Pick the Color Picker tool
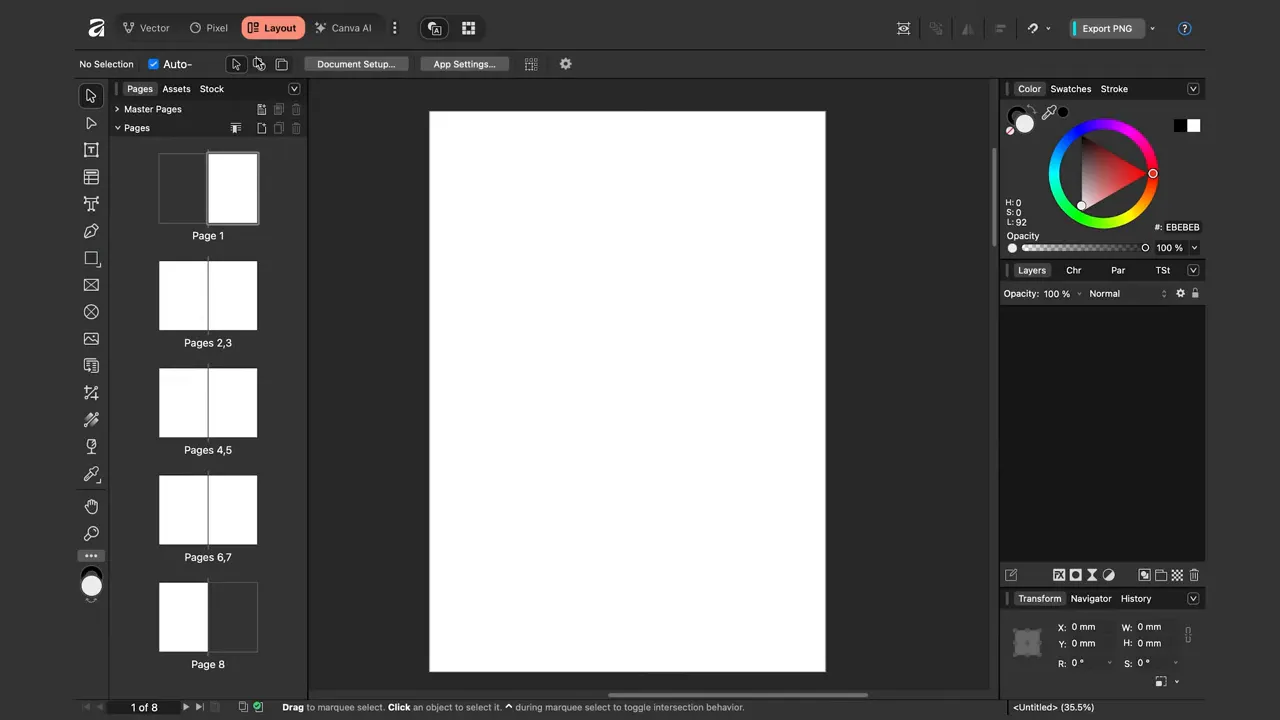The image size is (1280, 720). pyautogui.click(x=91, y=474)
